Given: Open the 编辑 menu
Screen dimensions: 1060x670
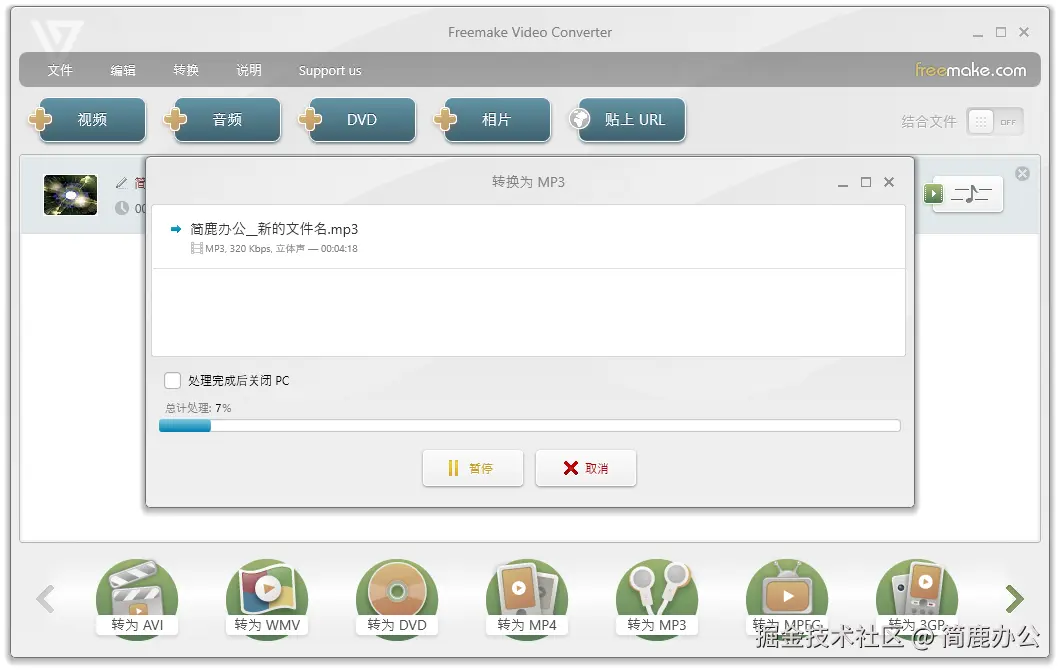Looking at the screenshot, I should tap(123, 70).
